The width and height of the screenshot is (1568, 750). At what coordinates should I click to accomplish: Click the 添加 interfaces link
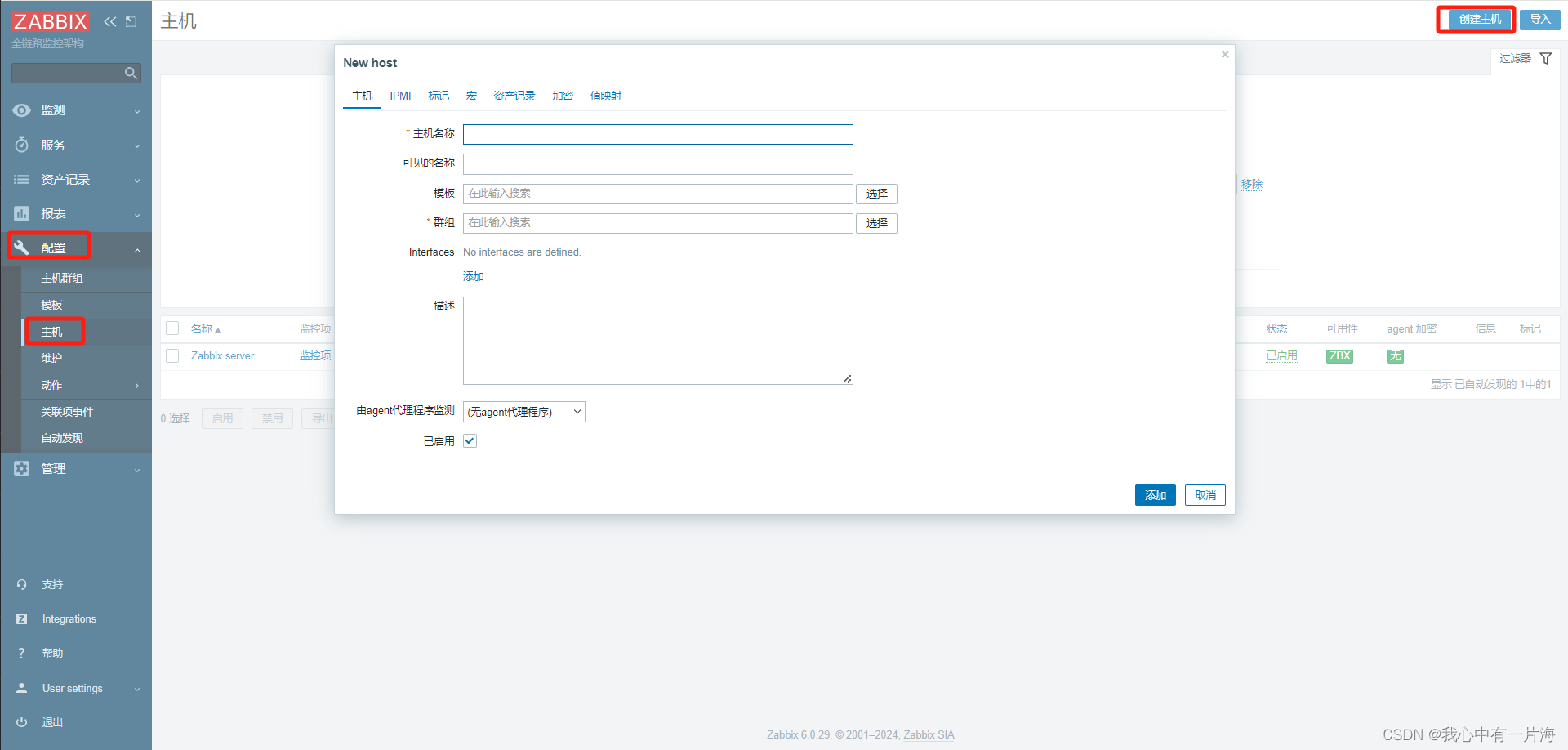coord(474,277)
